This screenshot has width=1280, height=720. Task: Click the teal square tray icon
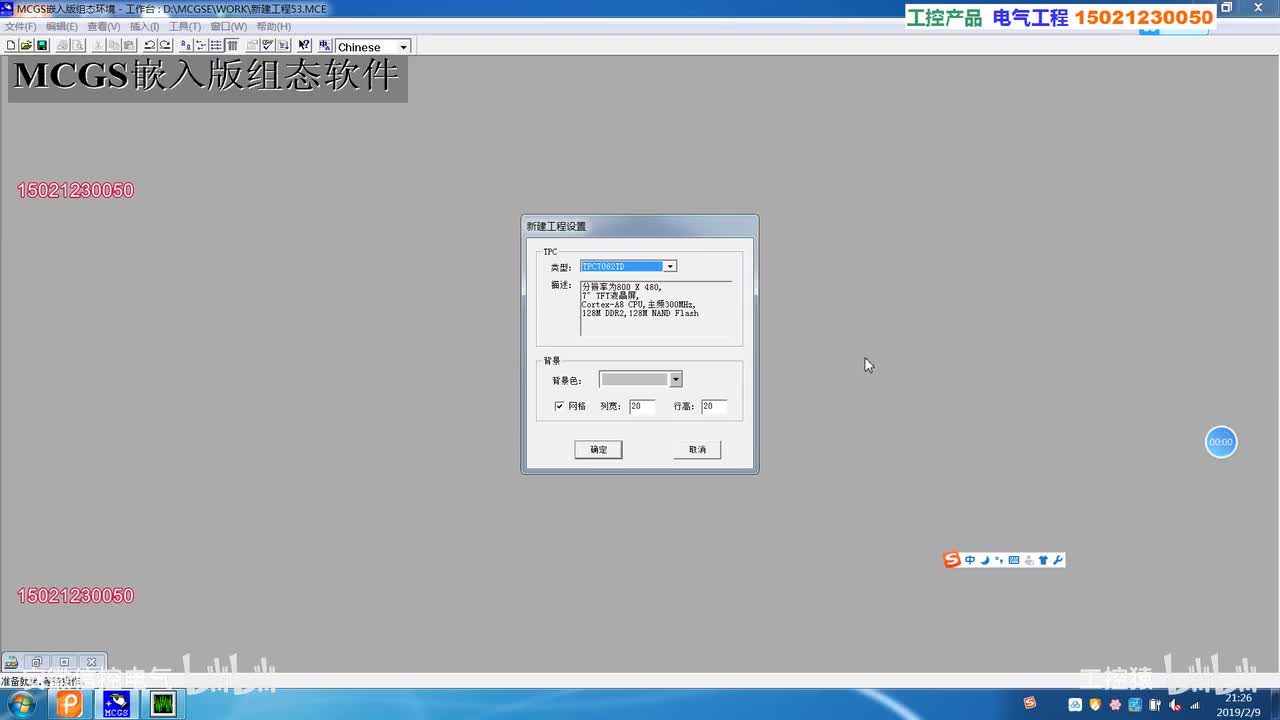tap(1135, 705)
